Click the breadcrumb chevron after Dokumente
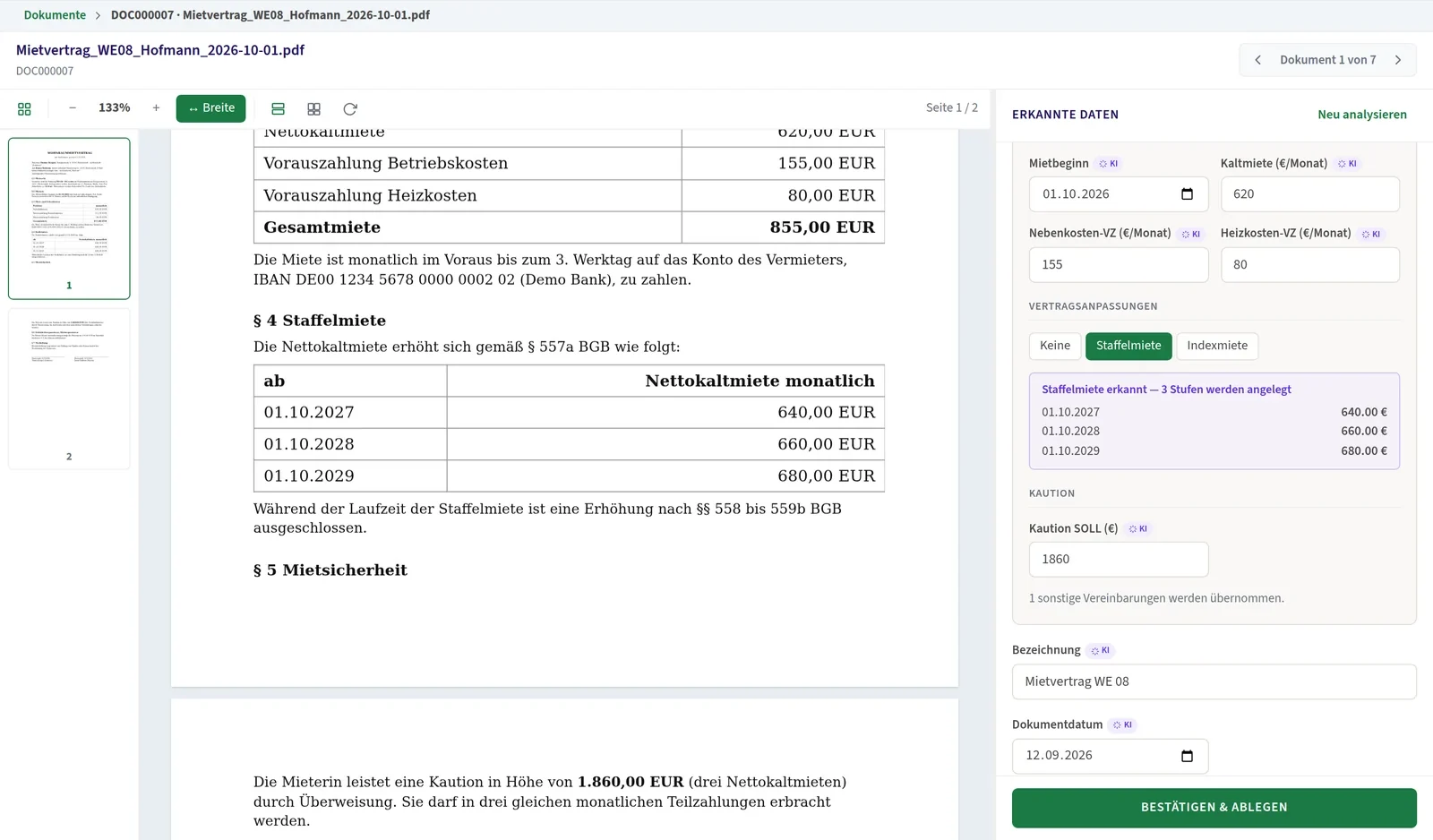 coord(99,15)
